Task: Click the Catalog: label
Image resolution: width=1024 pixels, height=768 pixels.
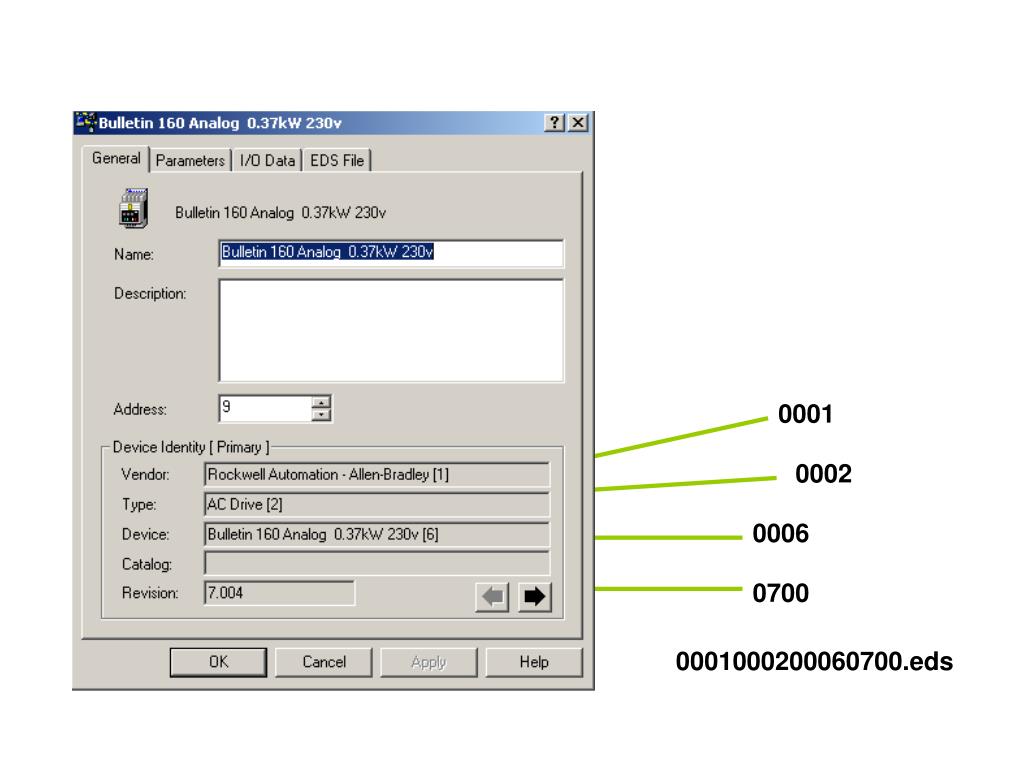Action: (147, 564)
